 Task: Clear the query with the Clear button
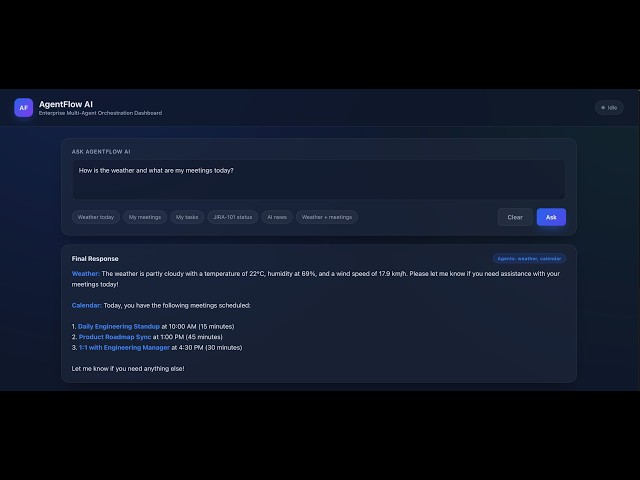click(x=515, y=217)
